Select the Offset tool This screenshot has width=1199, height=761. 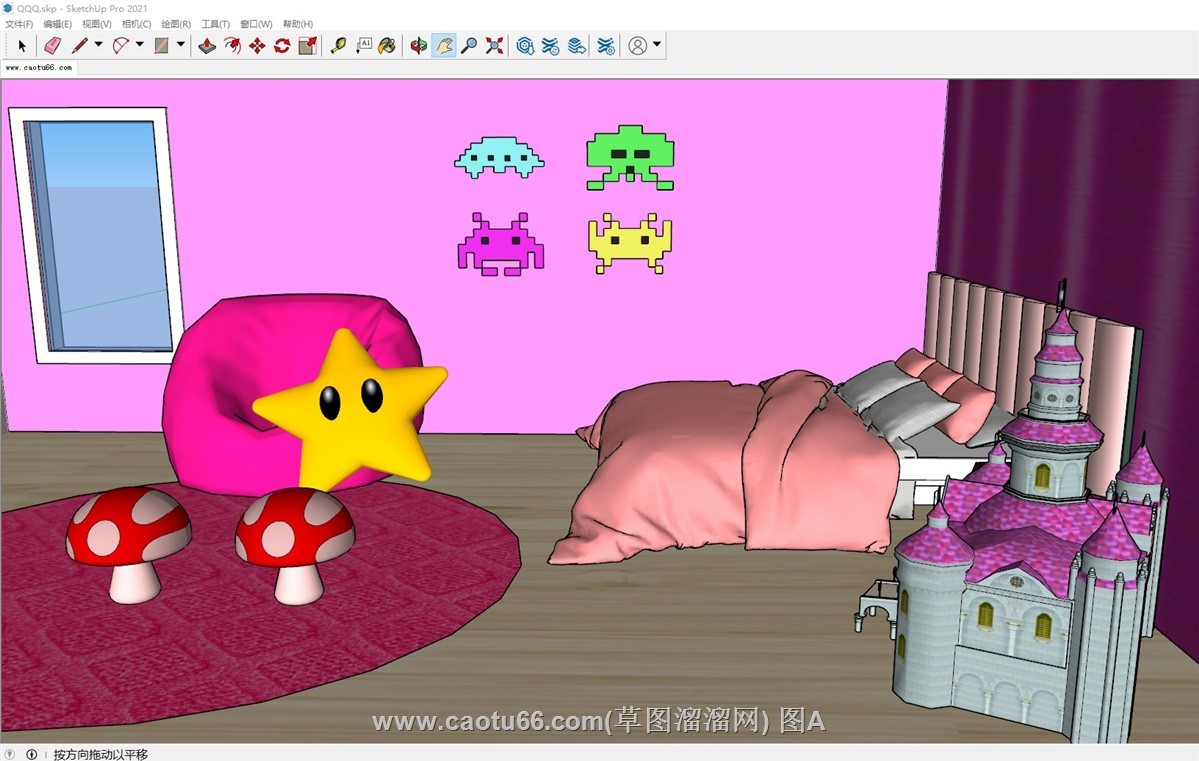click(x=232, y=46)
